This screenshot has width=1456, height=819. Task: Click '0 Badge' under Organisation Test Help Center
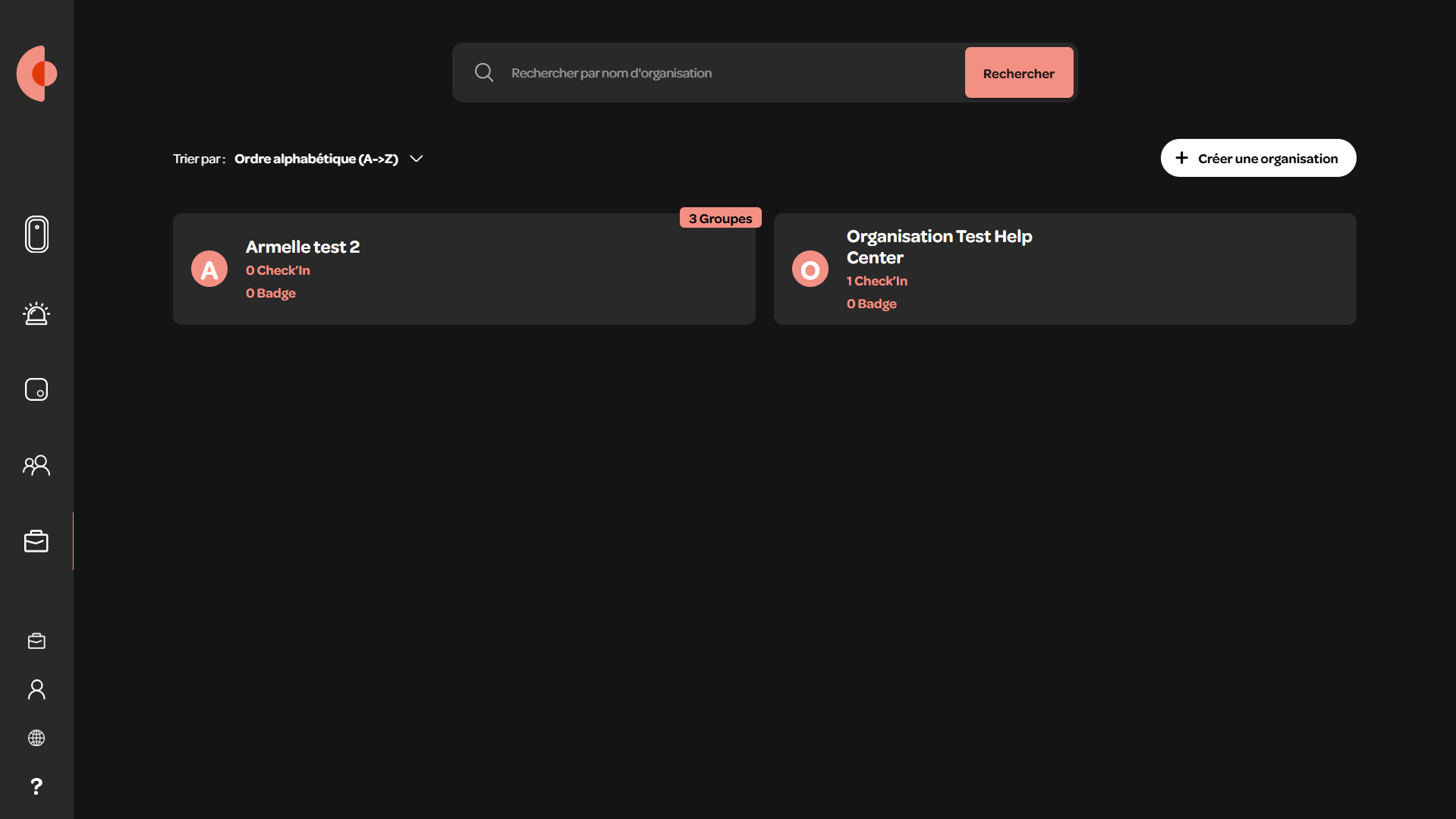(872, 304)
